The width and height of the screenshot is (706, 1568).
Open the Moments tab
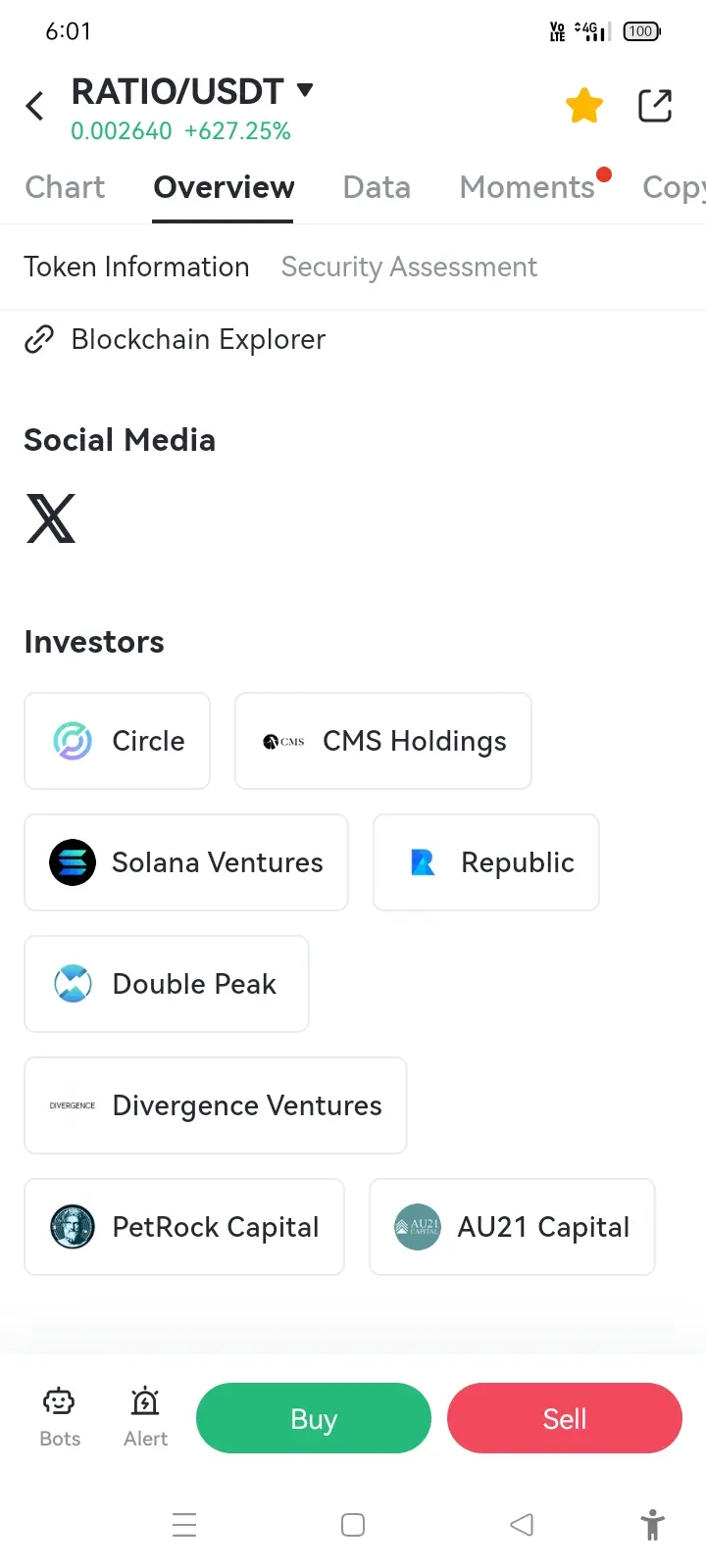[528, 187]
